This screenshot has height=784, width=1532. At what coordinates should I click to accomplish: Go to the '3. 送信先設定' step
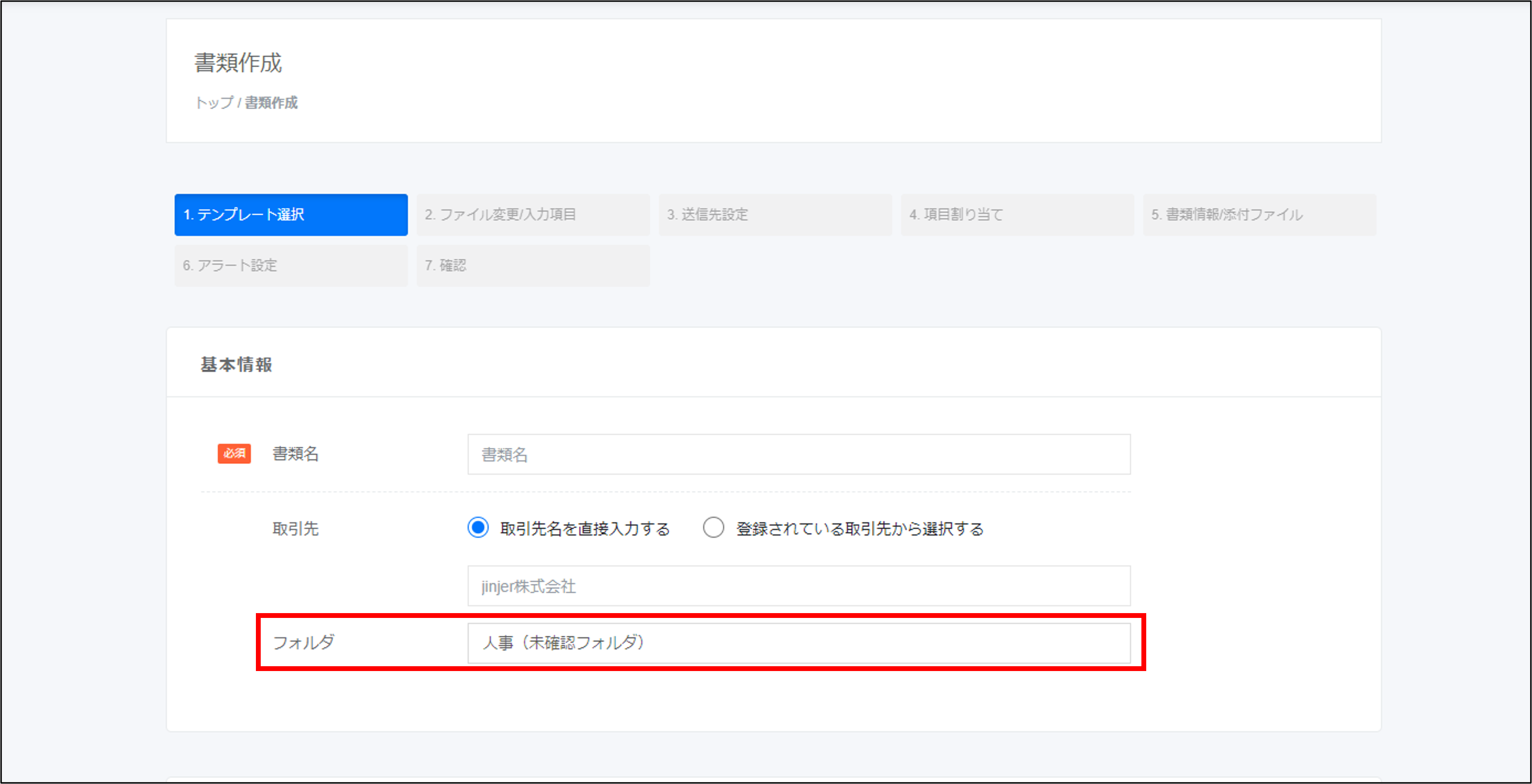point(775,215)
